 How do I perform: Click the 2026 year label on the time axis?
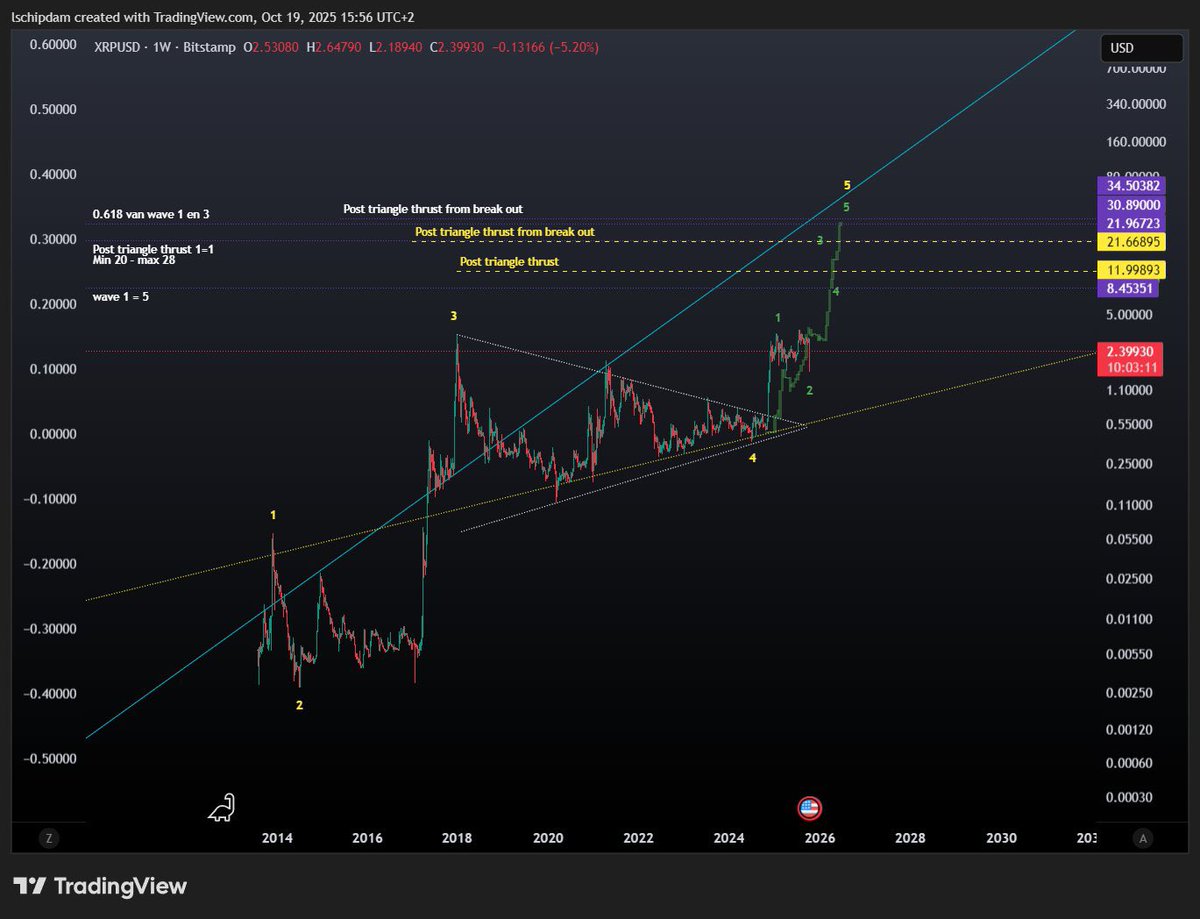pyautogui.click(x=820, y=838)
